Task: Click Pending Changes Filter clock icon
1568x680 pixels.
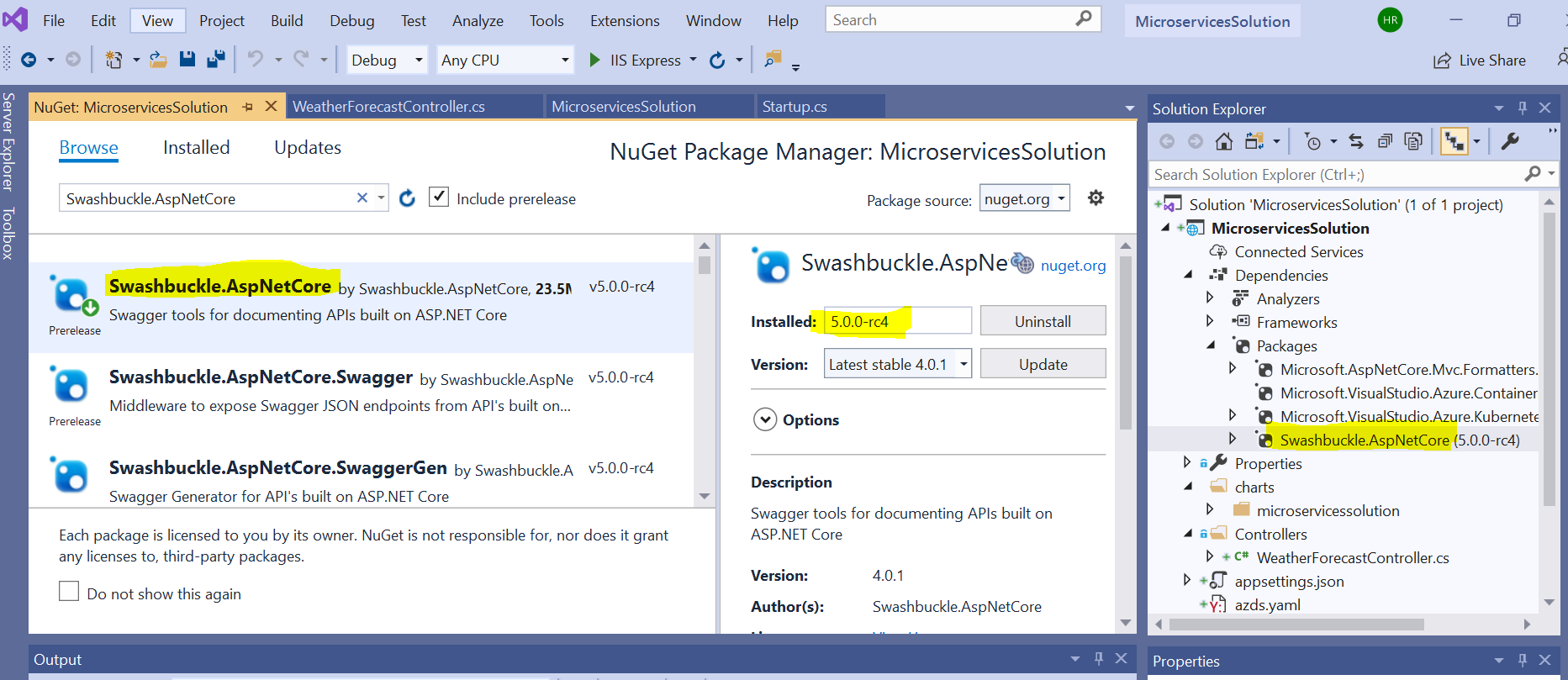Action: (x=1312, y=141)
